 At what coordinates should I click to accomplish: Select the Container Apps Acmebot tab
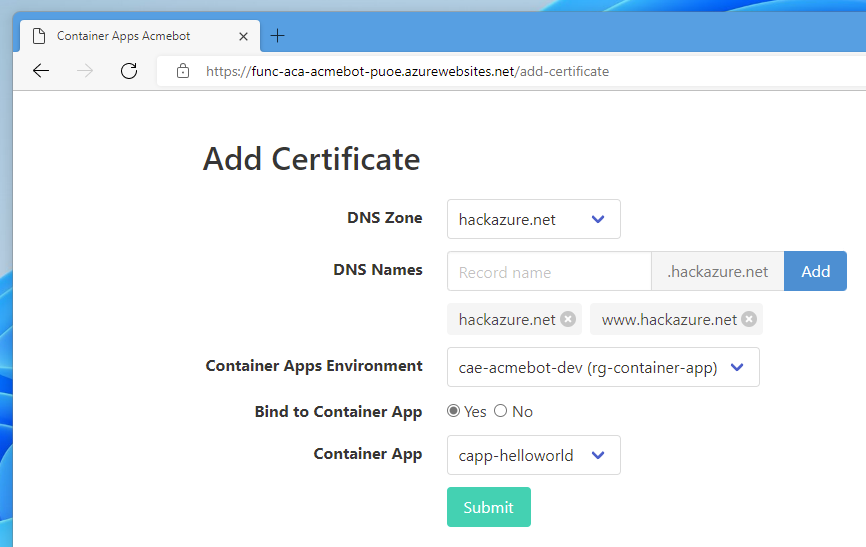(140, 36)
